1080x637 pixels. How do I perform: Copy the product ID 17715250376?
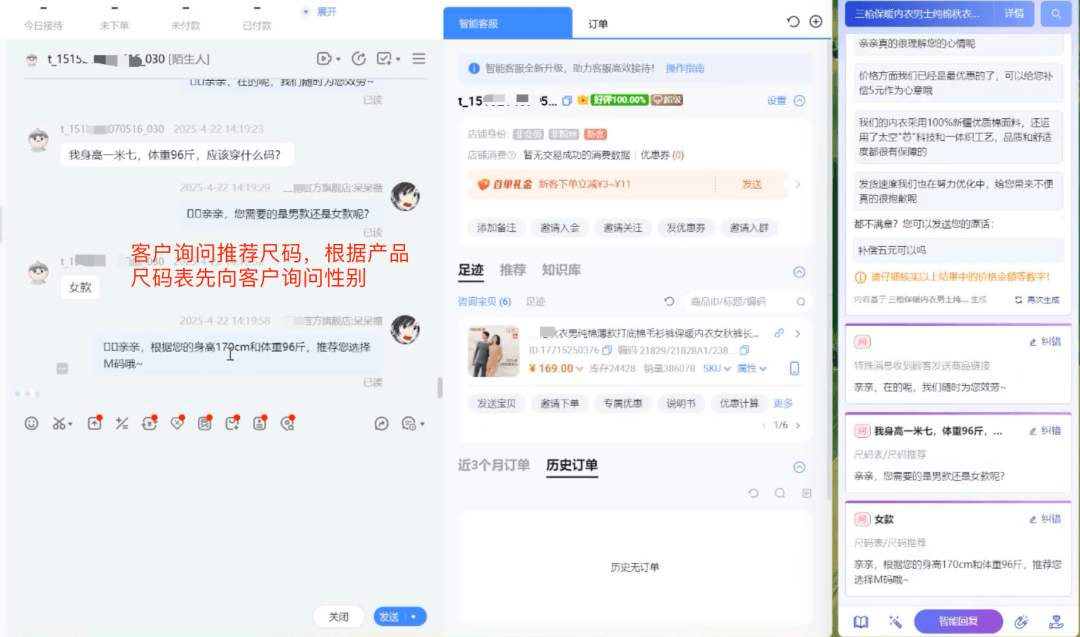coord(607,351)
